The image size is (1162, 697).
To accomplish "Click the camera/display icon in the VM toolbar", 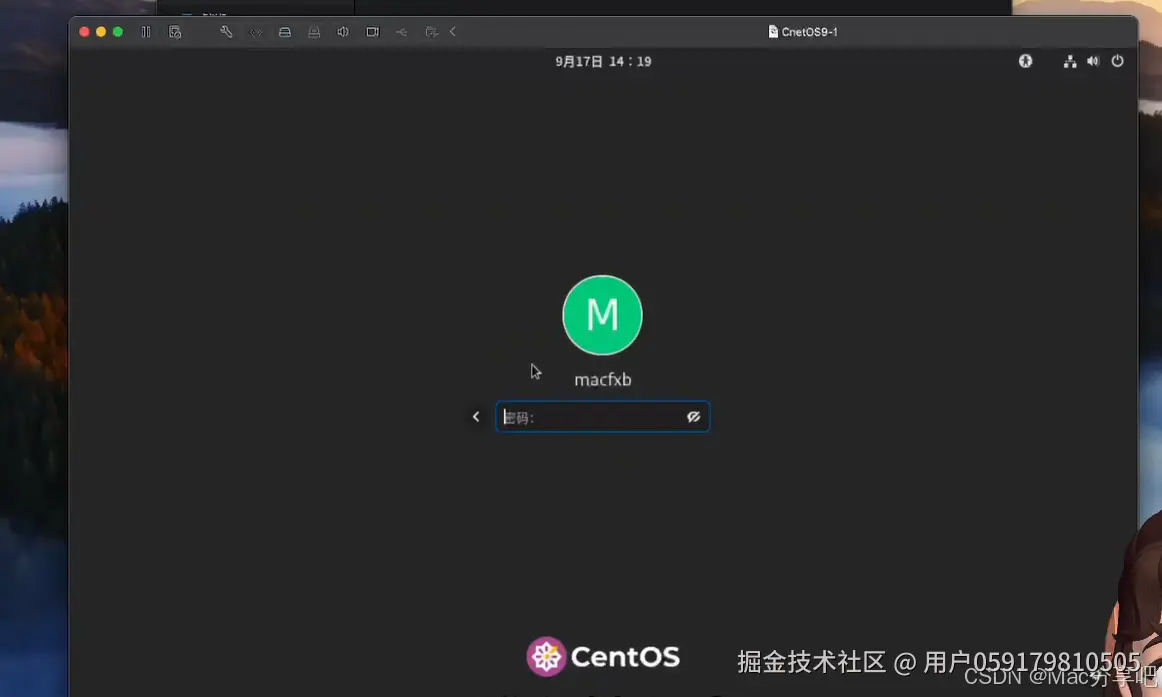I will click(x=372, y=31).
